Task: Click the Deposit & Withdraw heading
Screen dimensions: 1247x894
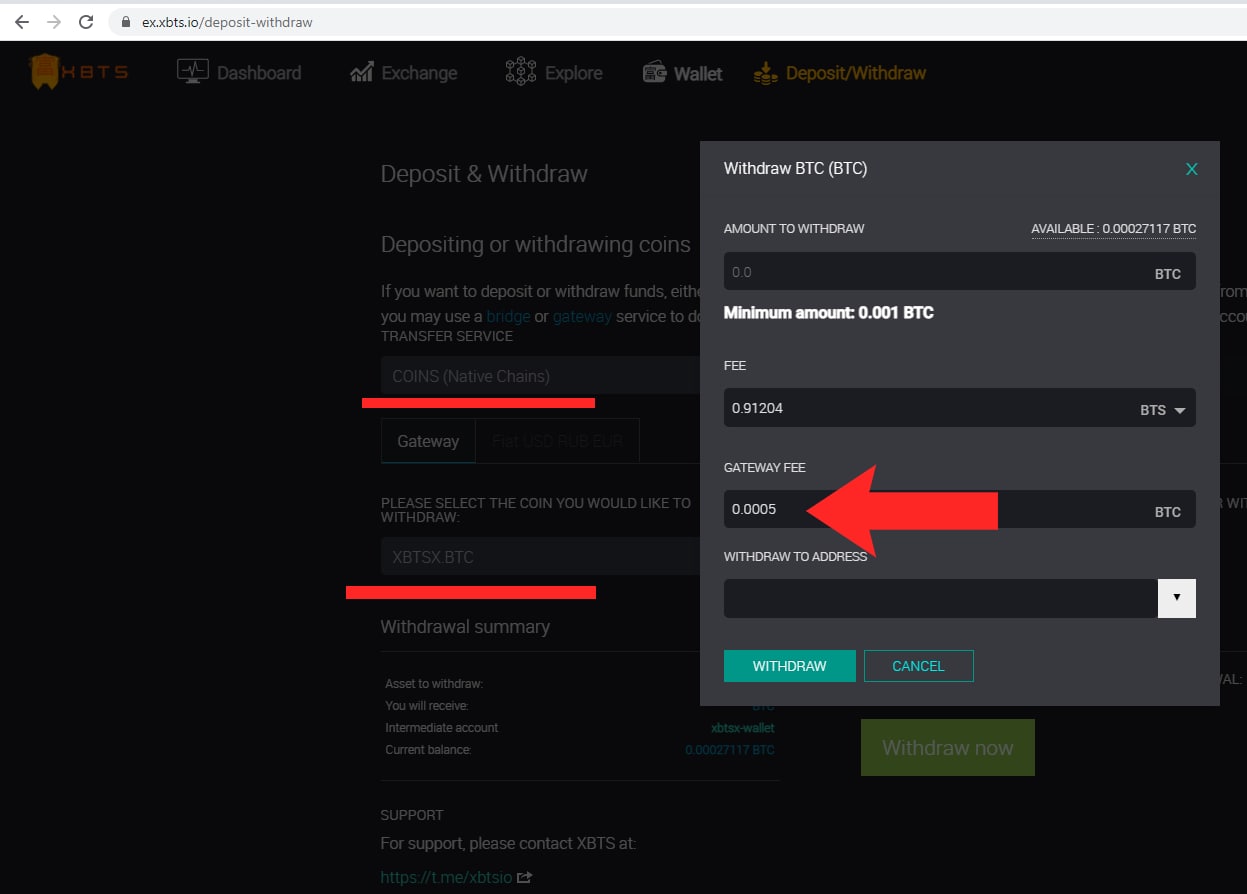Action: tap(484, 174)
